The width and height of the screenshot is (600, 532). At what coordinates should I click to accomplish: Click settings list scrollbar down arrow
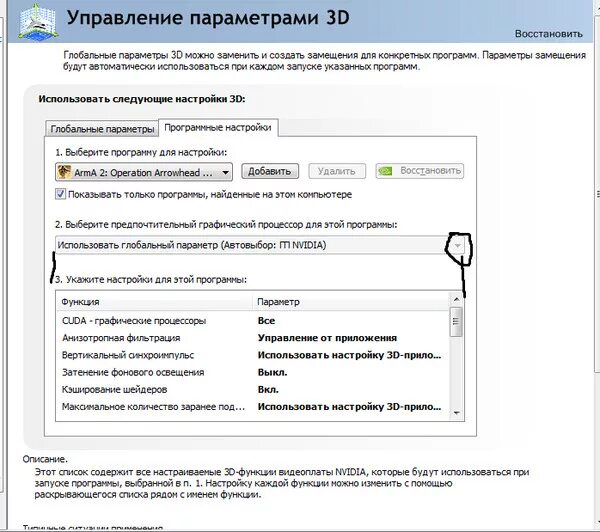tap(456, 413)
